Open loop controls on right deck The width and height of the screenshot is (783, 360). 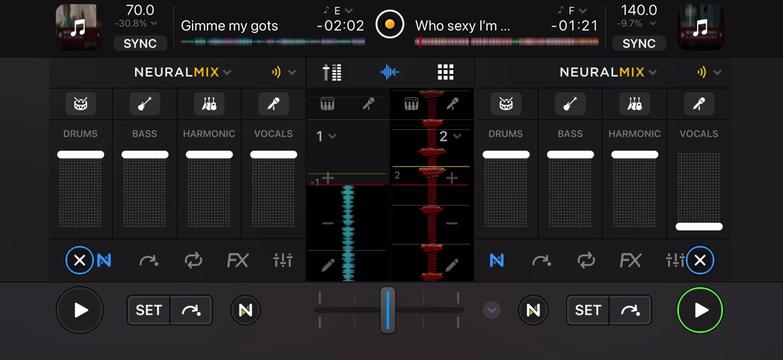pyautogui.click(x=586, y=260)
